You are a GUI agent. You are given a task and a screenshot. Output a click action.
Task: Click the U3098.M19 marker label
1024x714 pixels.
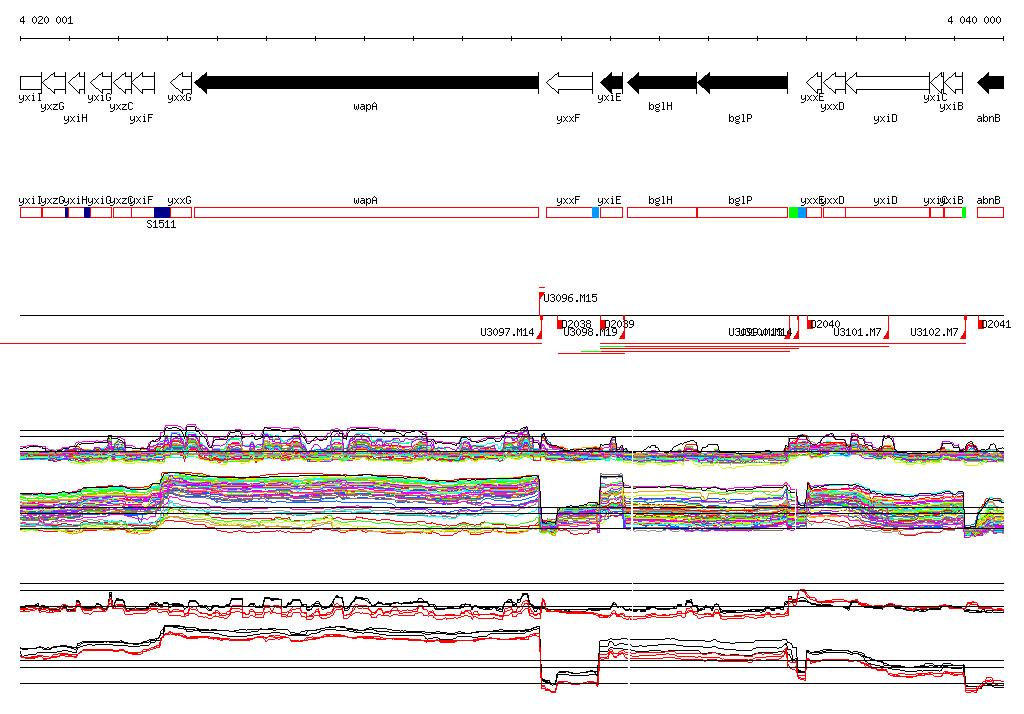coord(590,333)
